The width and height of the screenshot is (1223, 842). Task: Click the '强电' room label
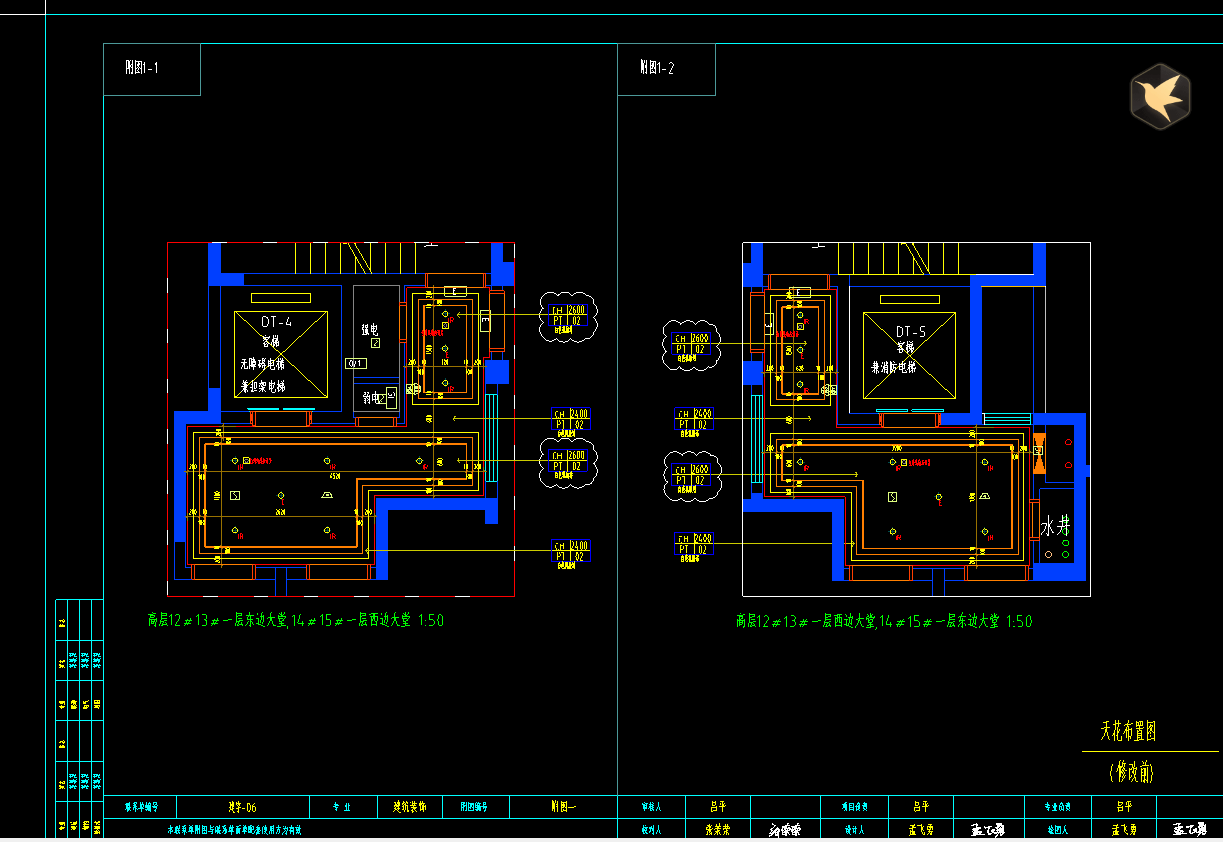pos(369,329)
